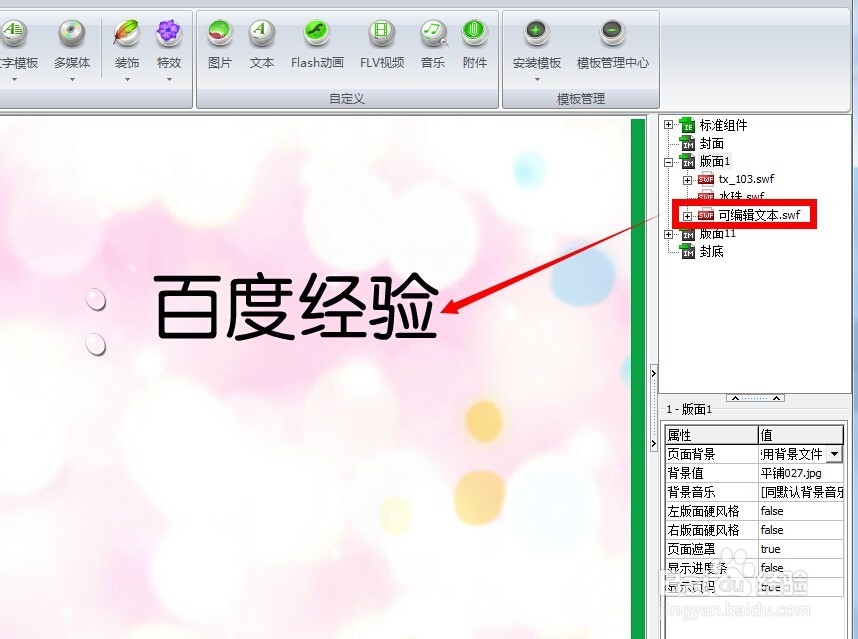This screenshot has height=639, width=858.
Task: Select the 封底 tree item label
Action: 711,251
